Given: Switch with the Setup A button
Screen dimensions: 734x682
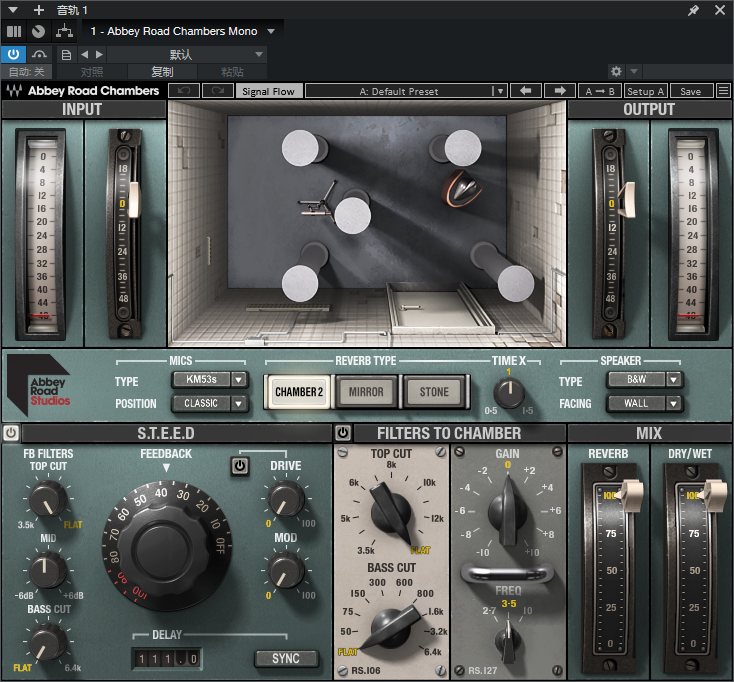Looking at the screenshot, I should pyautogui.click(x=646, y=91).
